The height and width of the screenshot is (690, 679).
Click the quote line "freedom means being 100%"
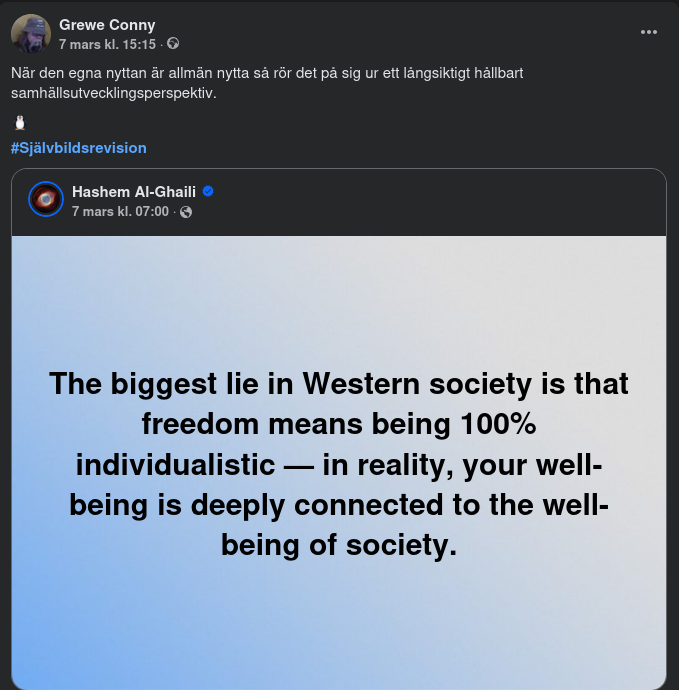(339, 425)
